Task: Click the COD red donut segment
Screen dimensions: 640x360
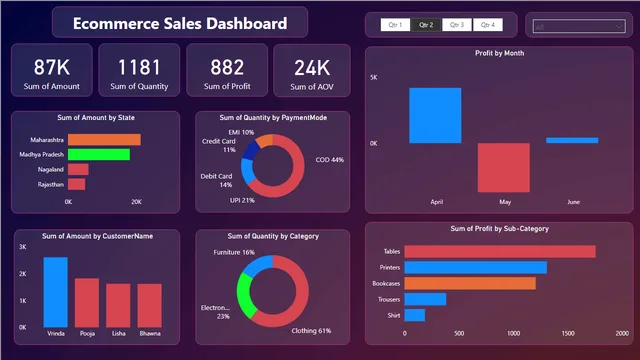Action: (x=298, y=166)
